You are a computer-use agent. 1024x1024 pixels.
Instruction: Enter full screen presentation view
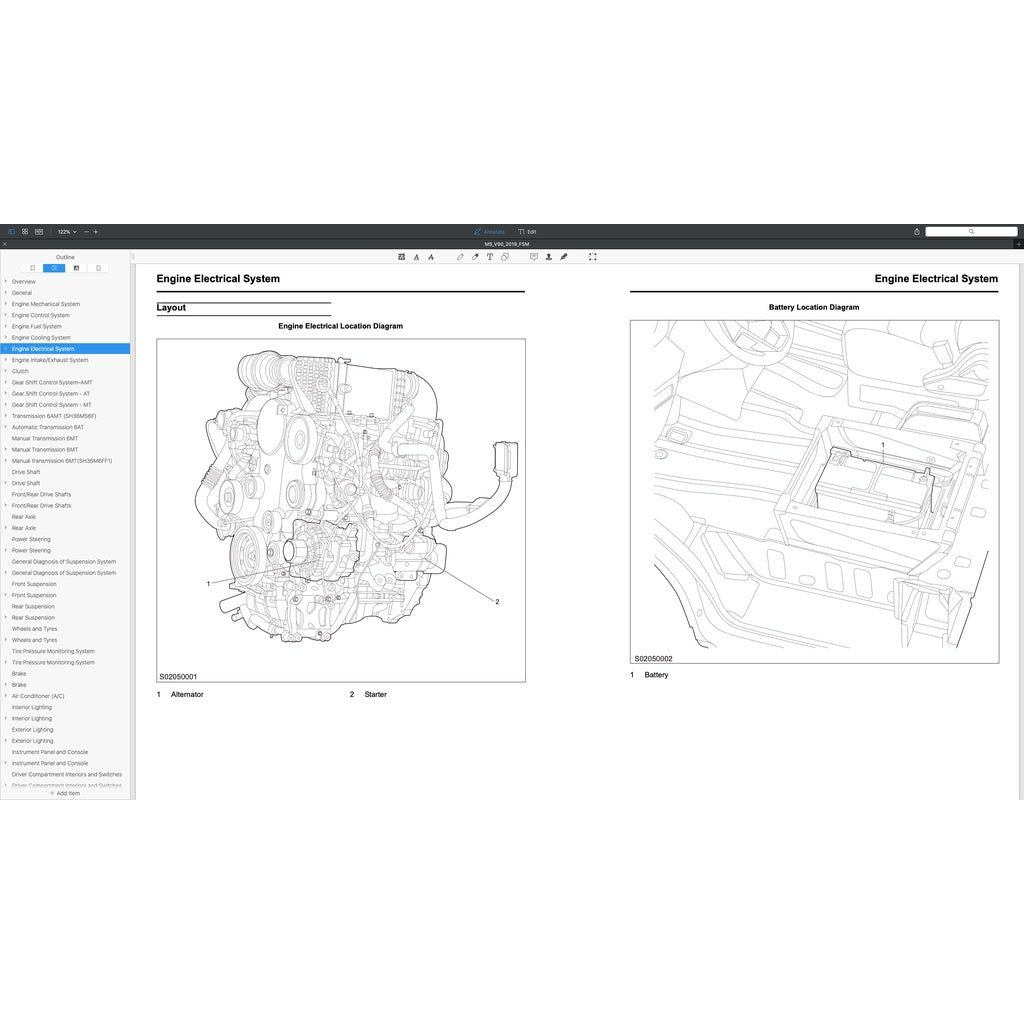click(x=591, y=256)
